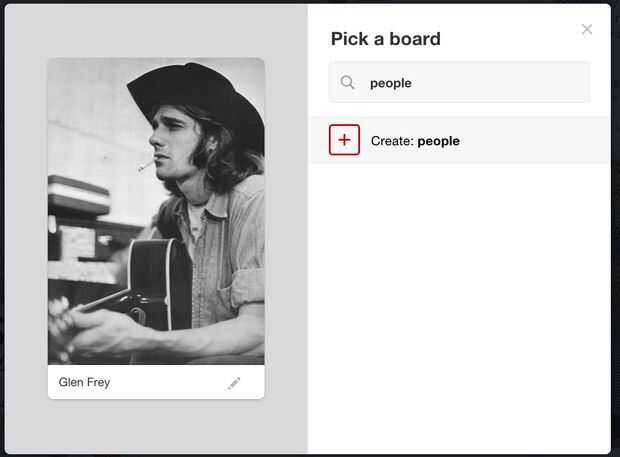Close the Pick a board dialog

click(587, 29)
